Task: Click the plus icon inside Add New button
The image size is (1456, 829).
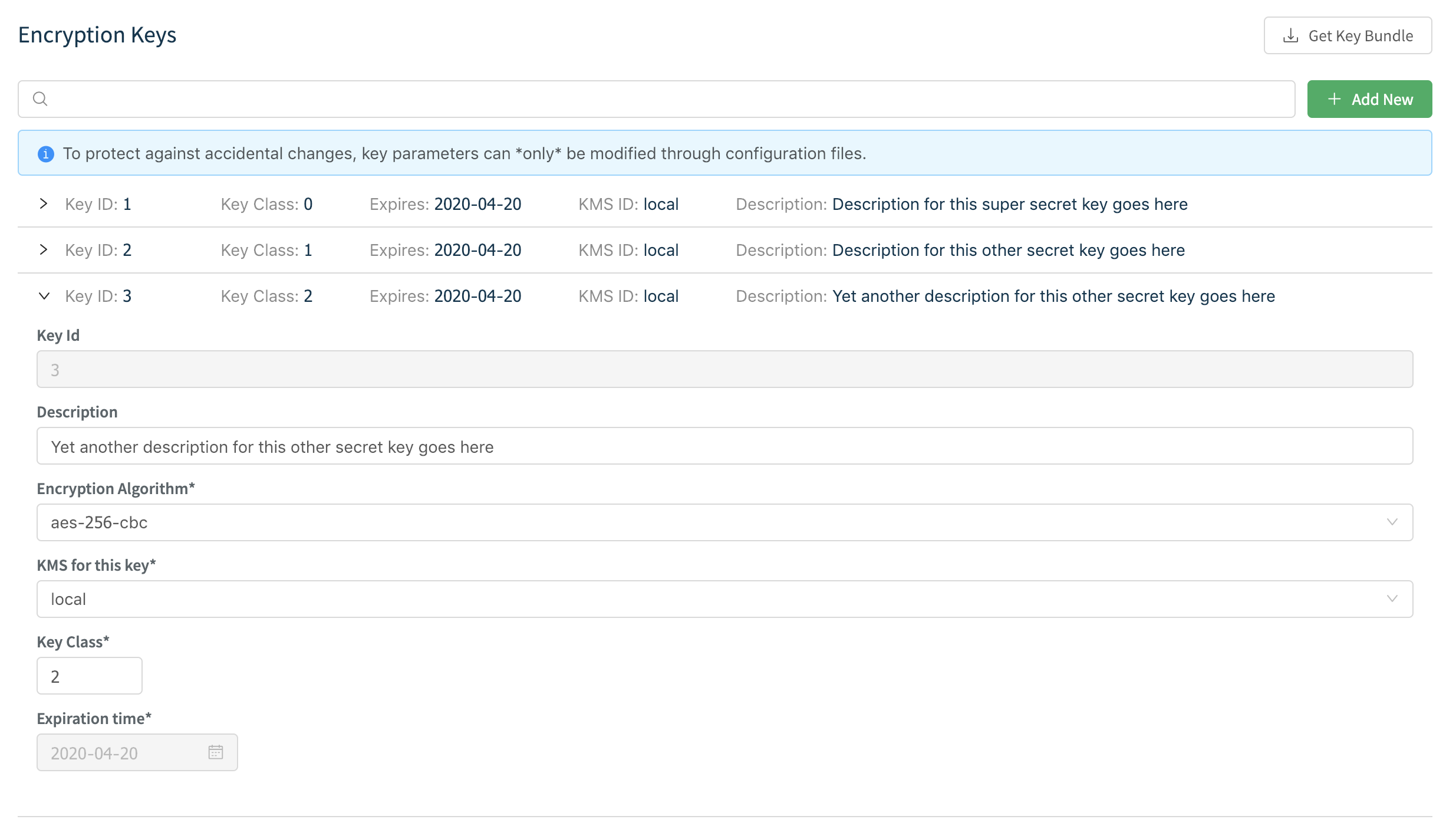Action: pos(1334,98)
